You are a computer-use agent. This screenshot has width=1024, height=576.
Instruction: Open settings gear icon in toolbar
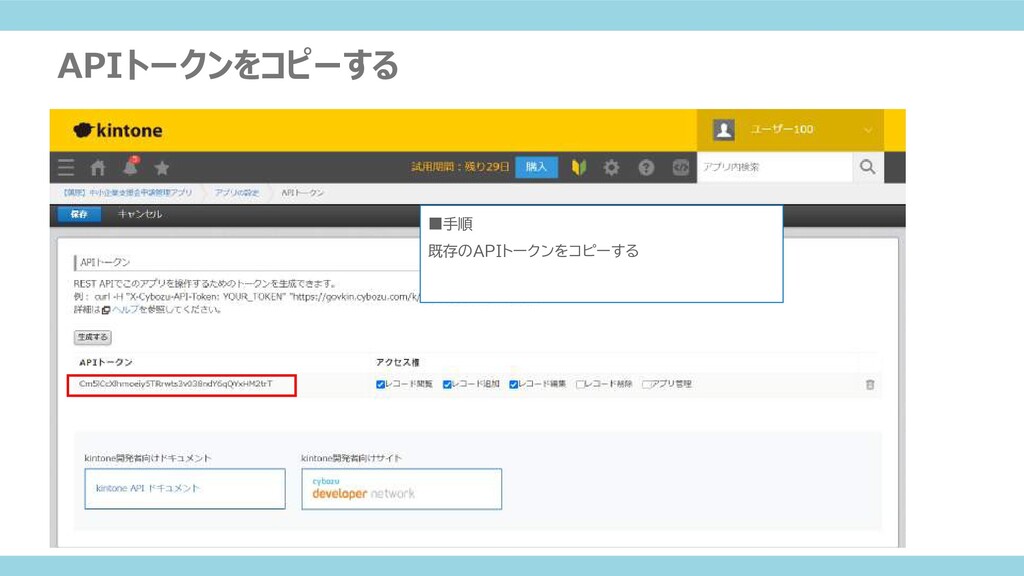(611, 168)
